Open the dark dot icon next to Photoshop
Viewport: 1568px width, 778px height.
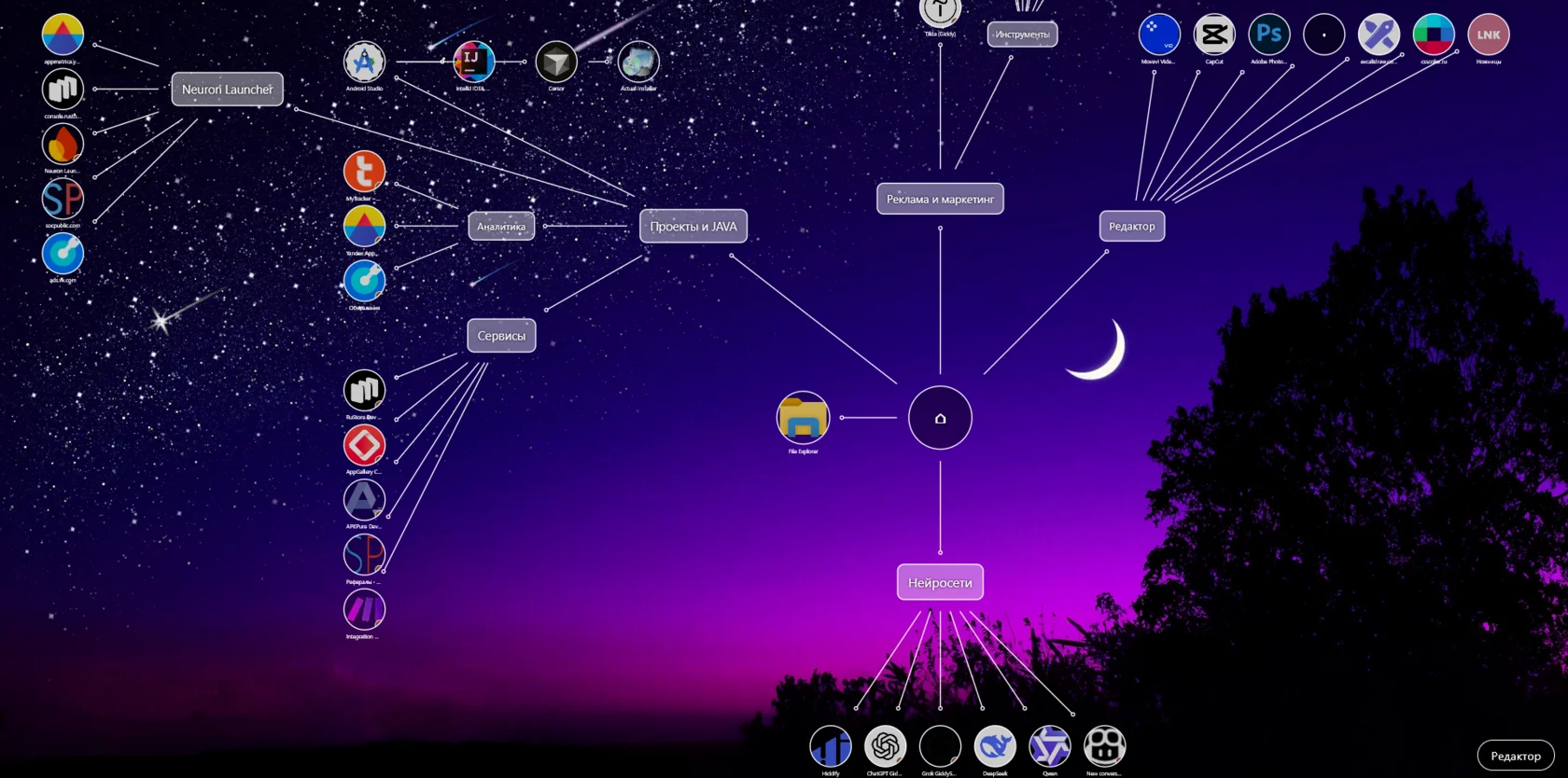point(1324,35)
